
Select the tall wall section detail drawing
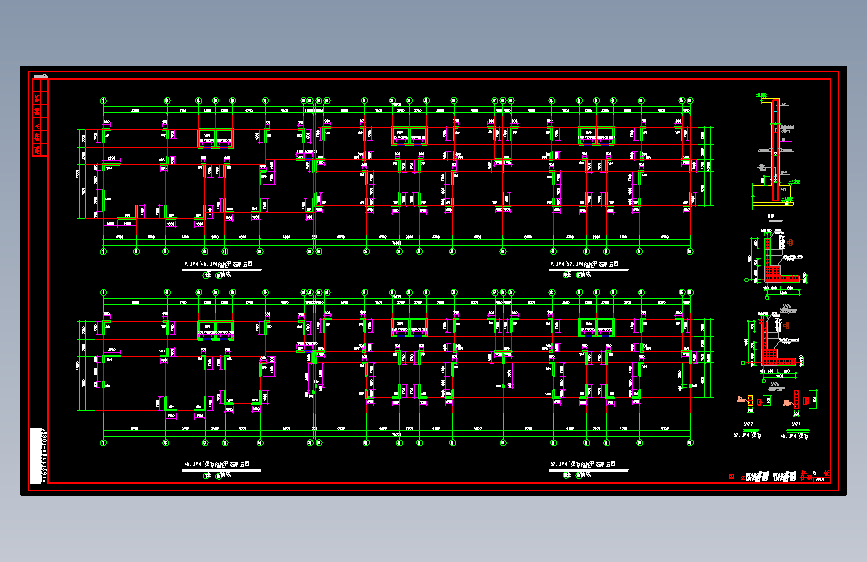click(x=775, y=151)
